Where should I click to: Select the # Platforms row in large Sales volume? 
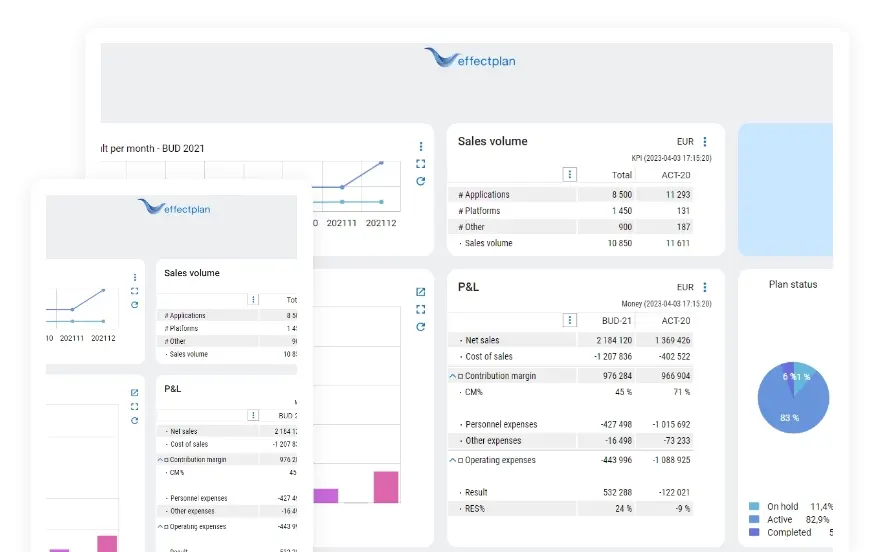tap(571, 211)
